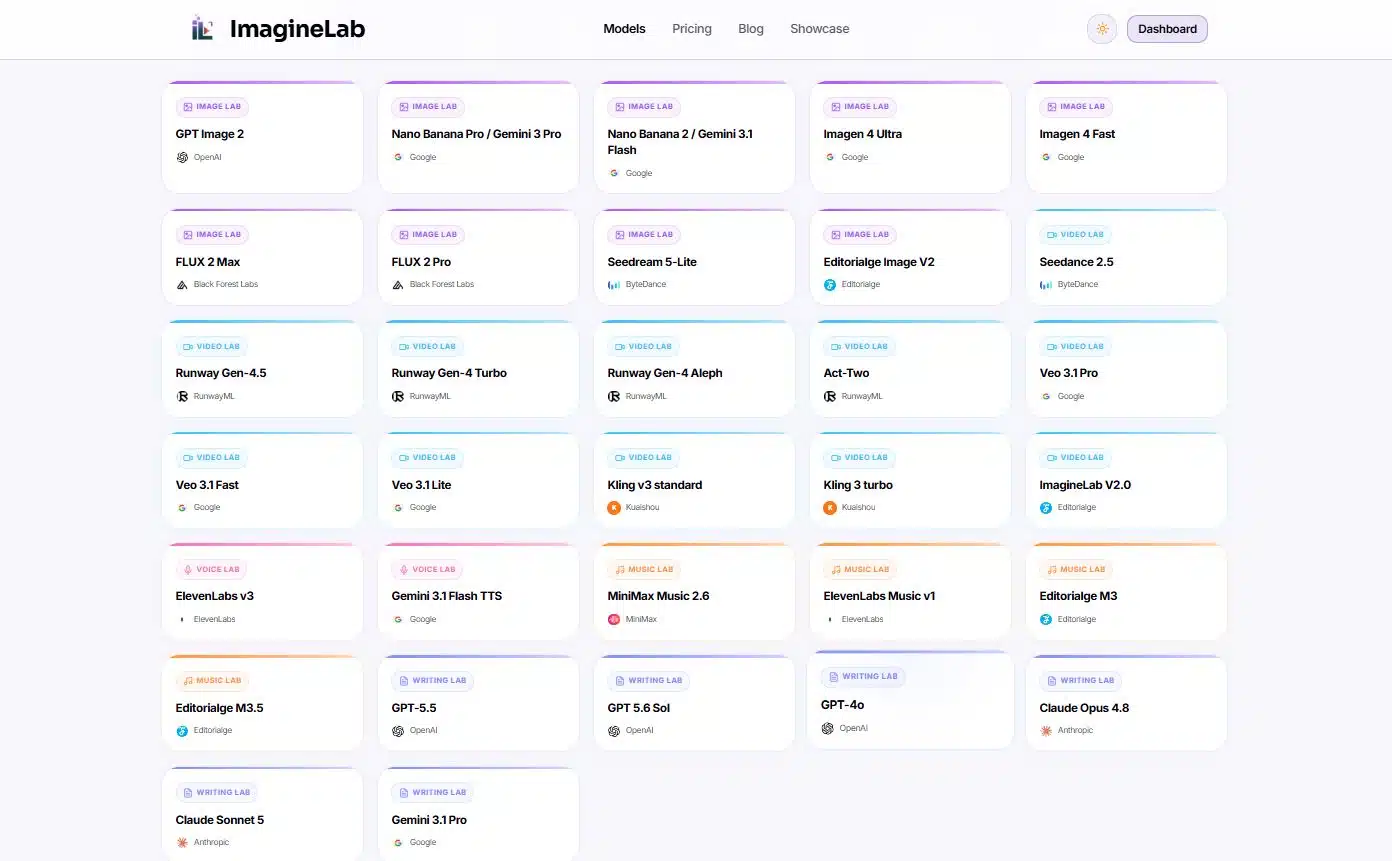Click Google icon under Veo 3.1 Pro
This screenshot has height=861, width=1392.
click(x=1046, y=396)
